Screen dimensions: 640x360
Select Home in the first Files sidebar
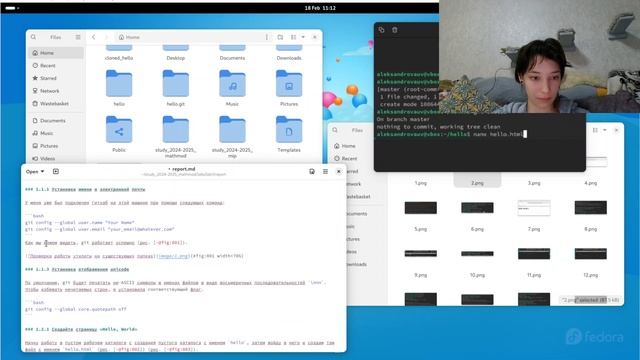point(56,53)
